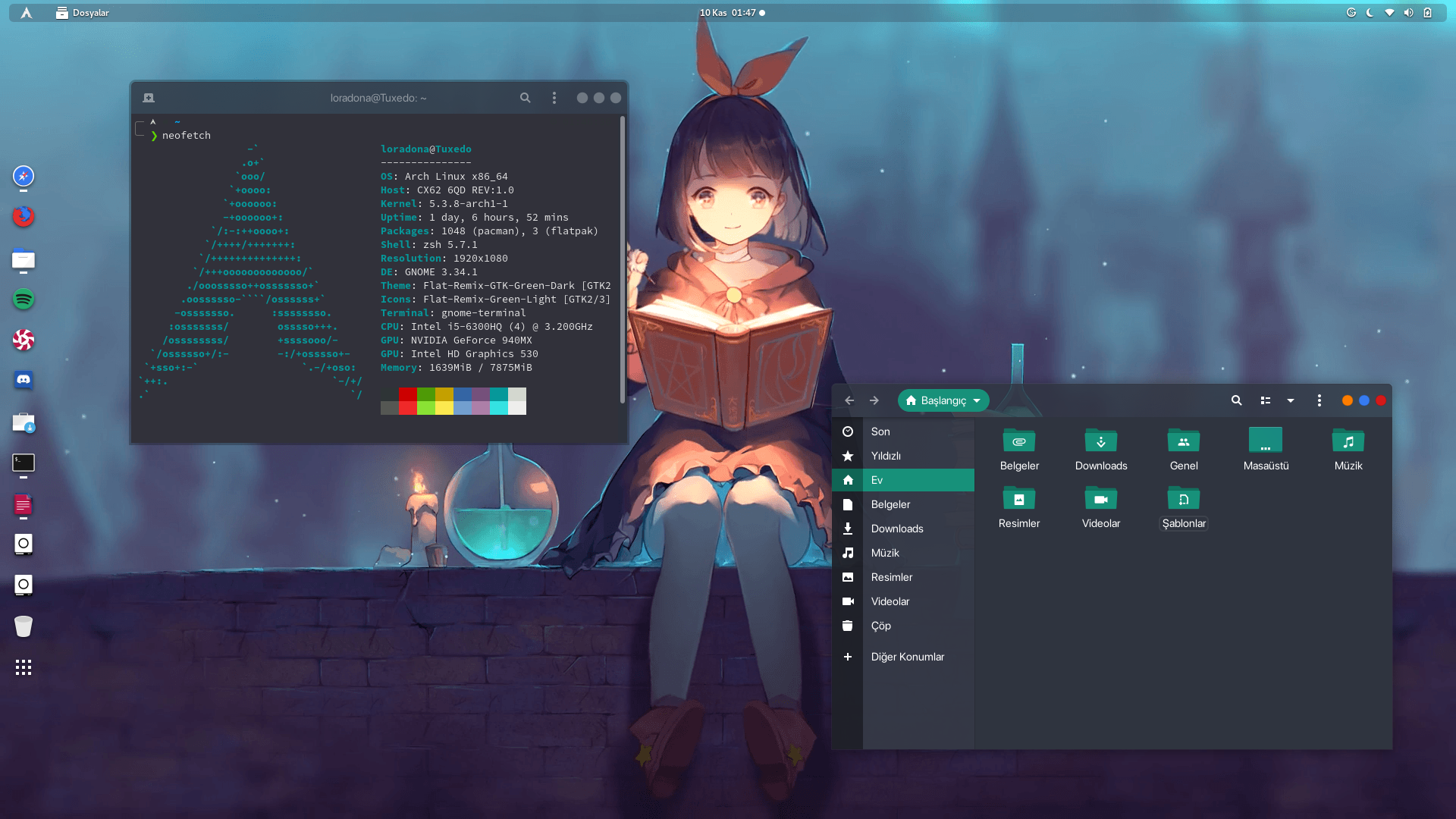Click the neofetch command text in the terminal
The width and height of the screenshot is (1456, 819).
tap(187, 136)
